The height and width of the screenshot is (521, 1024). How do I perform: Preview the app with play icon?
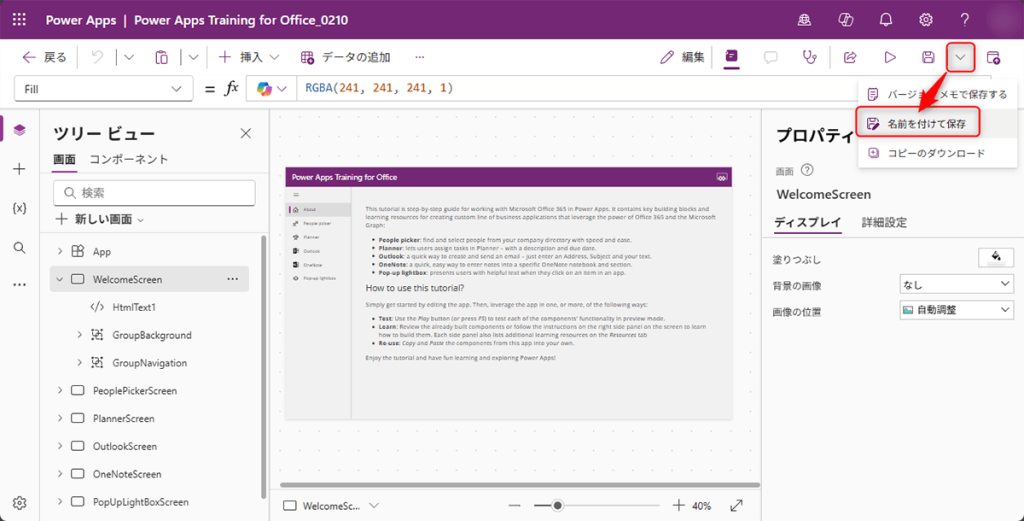pos(889,57)
